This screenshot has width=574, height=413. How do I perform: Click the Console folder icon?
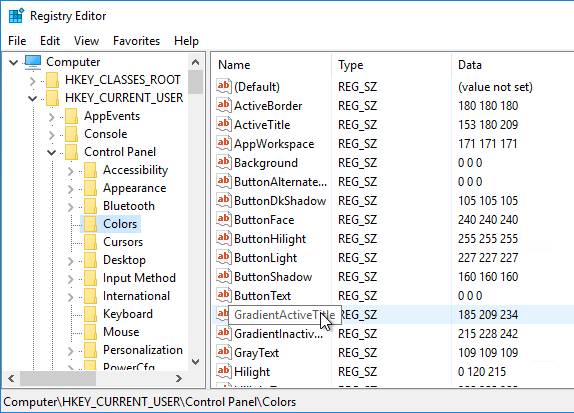pyautogui.click(x=71, y=134)
